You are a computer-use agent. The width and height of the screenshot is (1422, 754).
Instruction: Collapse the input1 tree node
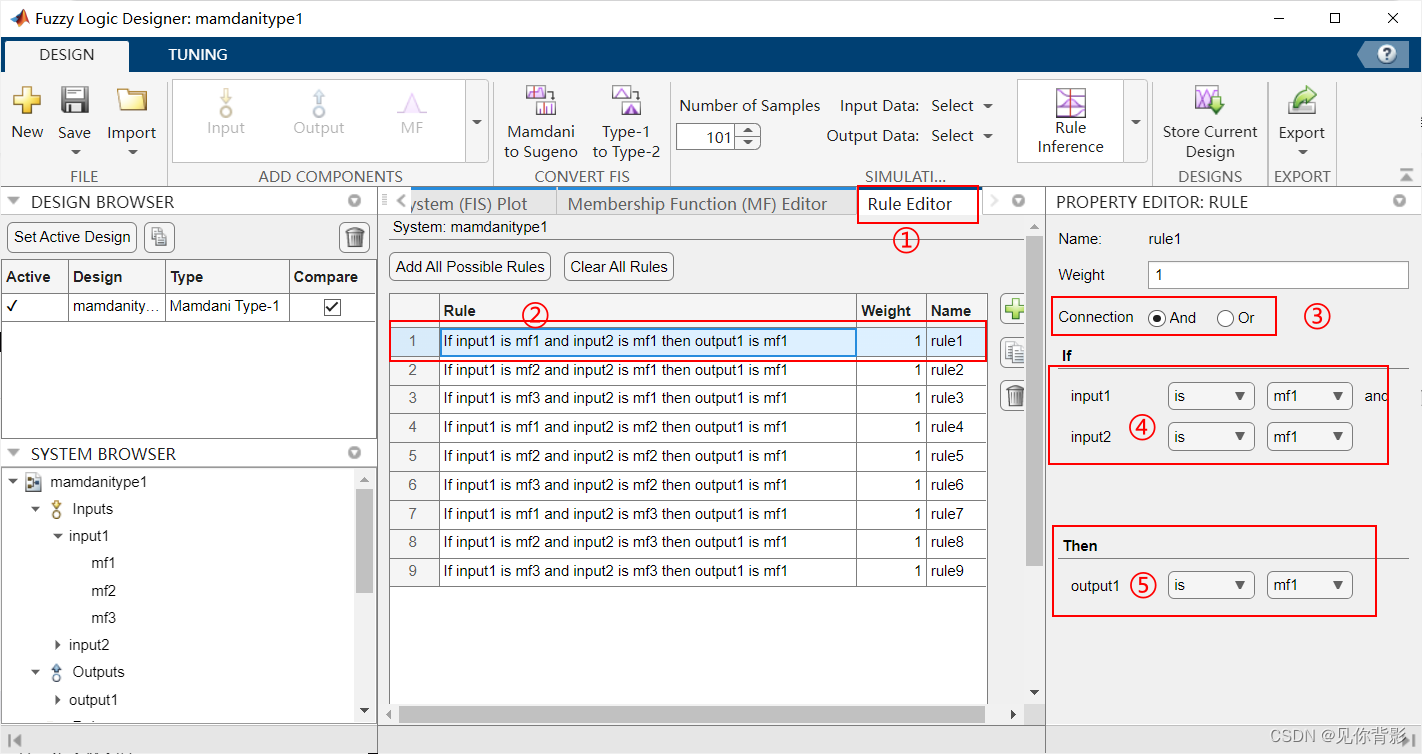click(x=58, y=536)
